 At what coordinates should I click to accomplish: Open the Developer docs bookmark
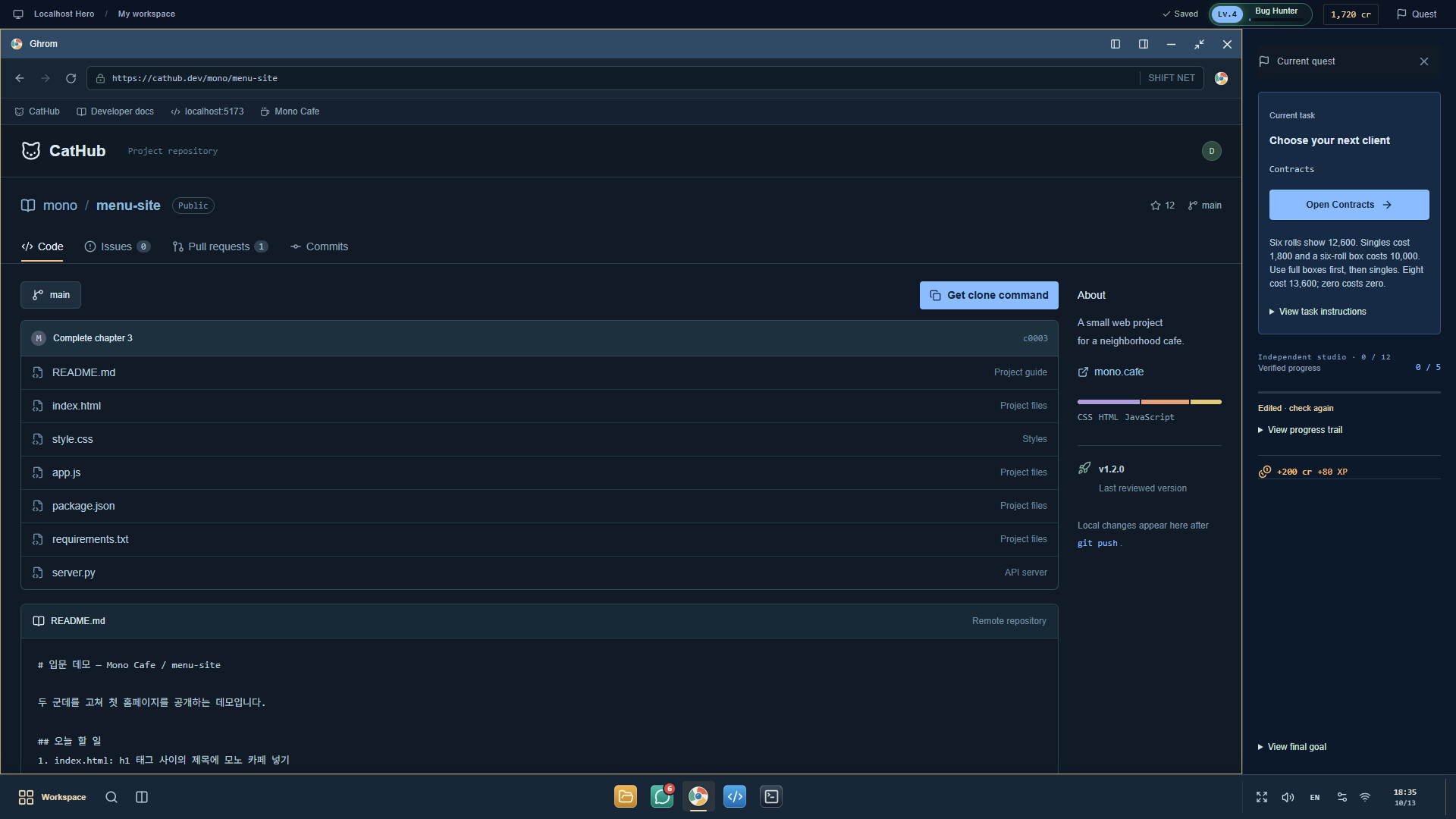coord(115,111)
